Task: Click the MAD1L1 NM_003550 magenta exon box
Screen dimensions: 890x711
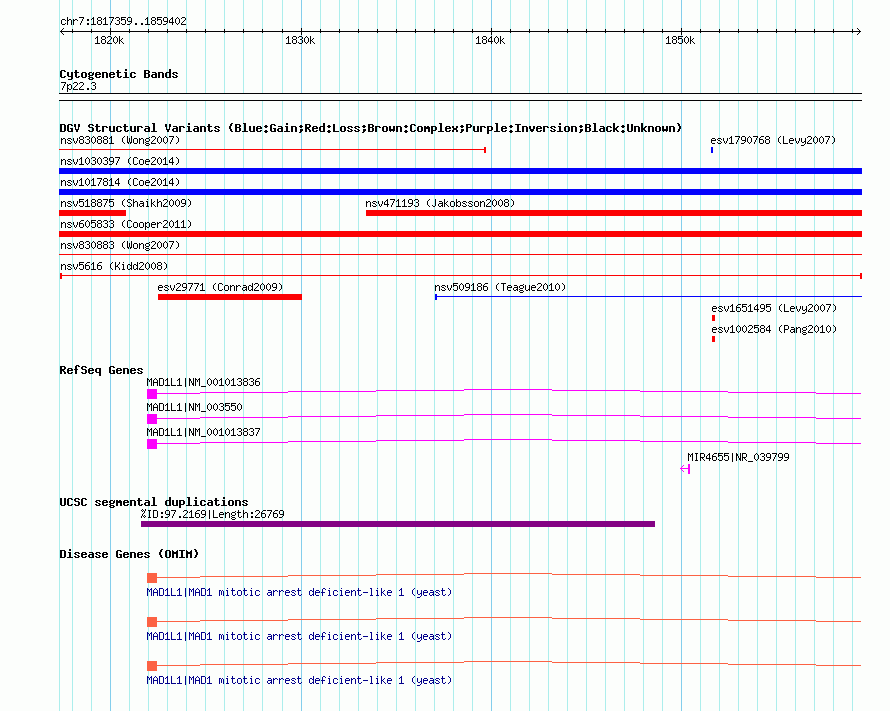Action: 152,419
